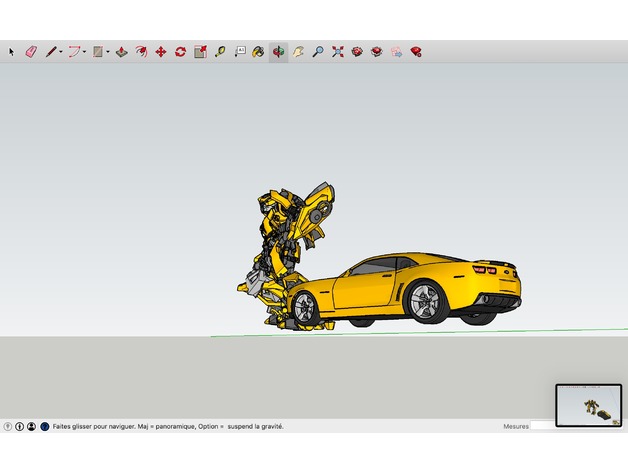The width and height of the screenshot is (628, 472).
Task: Select the arrow Select tool
Action: point(12,52)
